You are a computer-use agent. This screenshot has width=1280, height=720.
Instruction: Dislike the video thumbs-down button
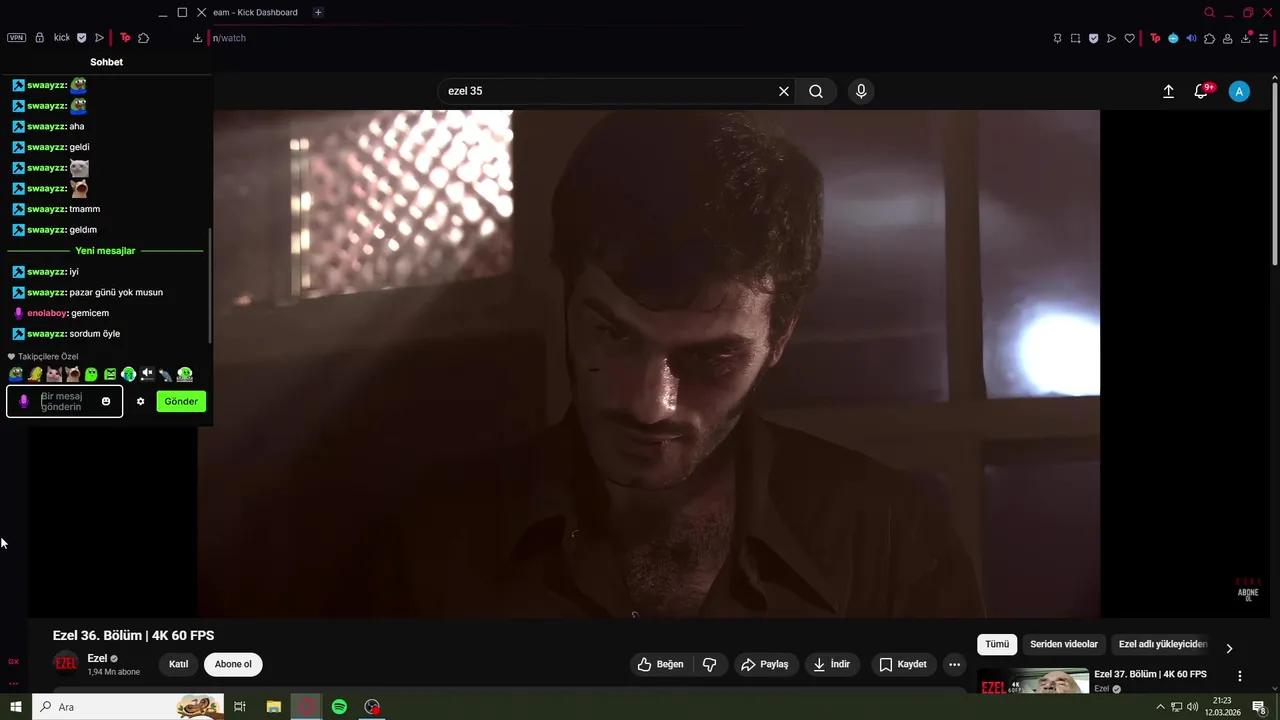(x=710, y=664)
